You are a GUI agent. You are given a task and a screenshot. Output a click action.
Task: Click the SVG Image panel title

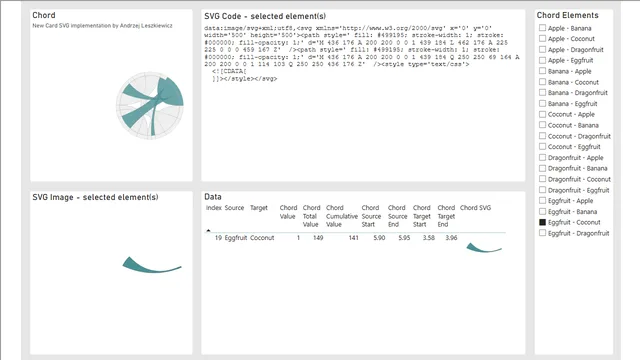pyautogui.click(x=95, y=197)
